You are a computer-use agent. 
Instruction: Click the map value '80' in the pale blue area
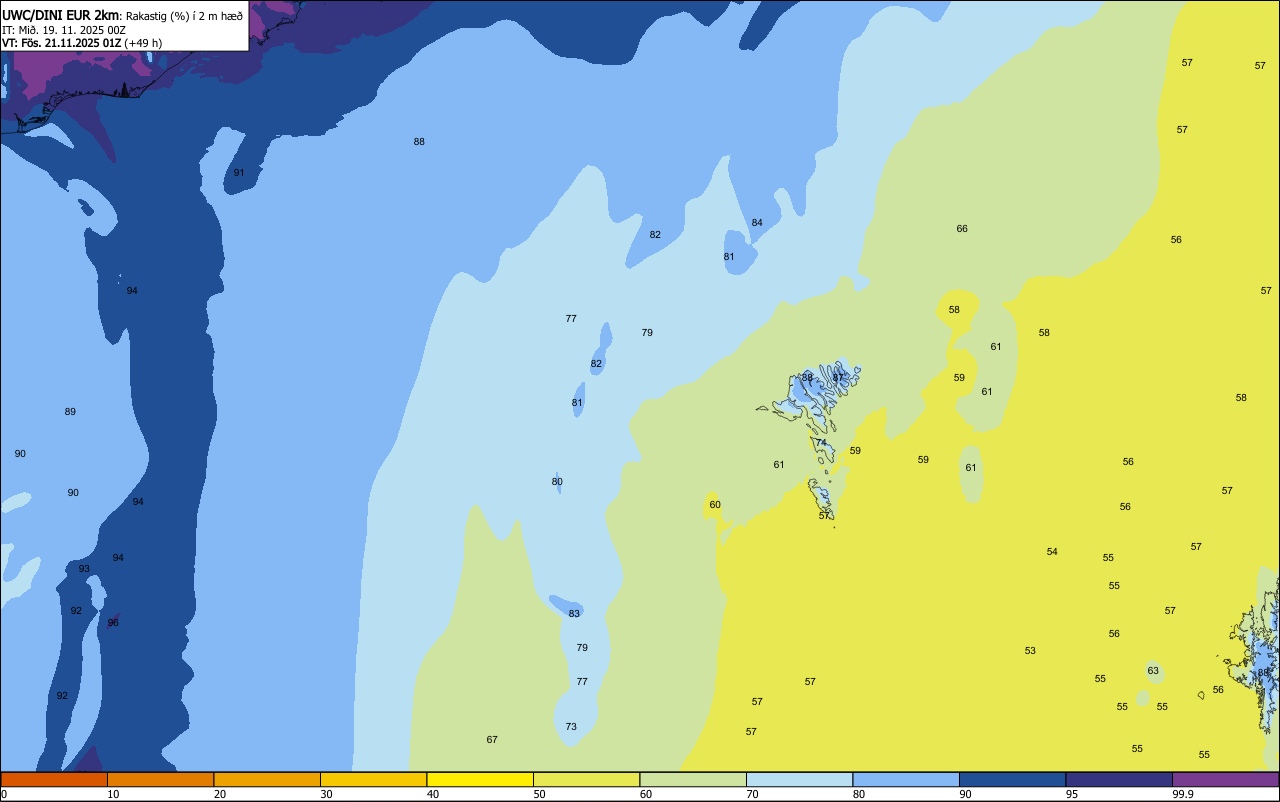click(x=557, y=482)
